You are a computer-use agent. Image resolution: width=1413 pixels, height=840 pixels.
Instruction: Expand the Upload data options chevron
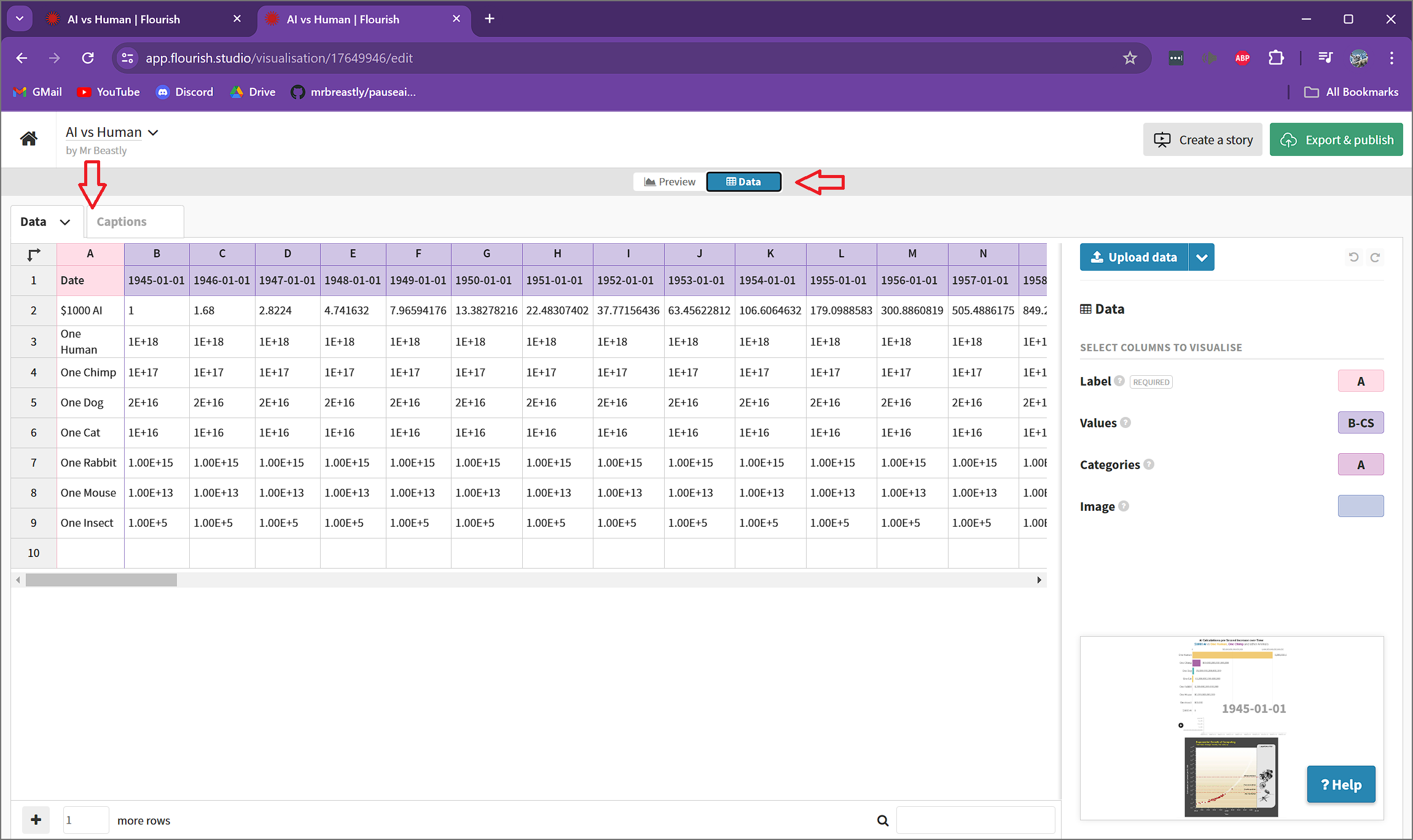[1202, 257]
